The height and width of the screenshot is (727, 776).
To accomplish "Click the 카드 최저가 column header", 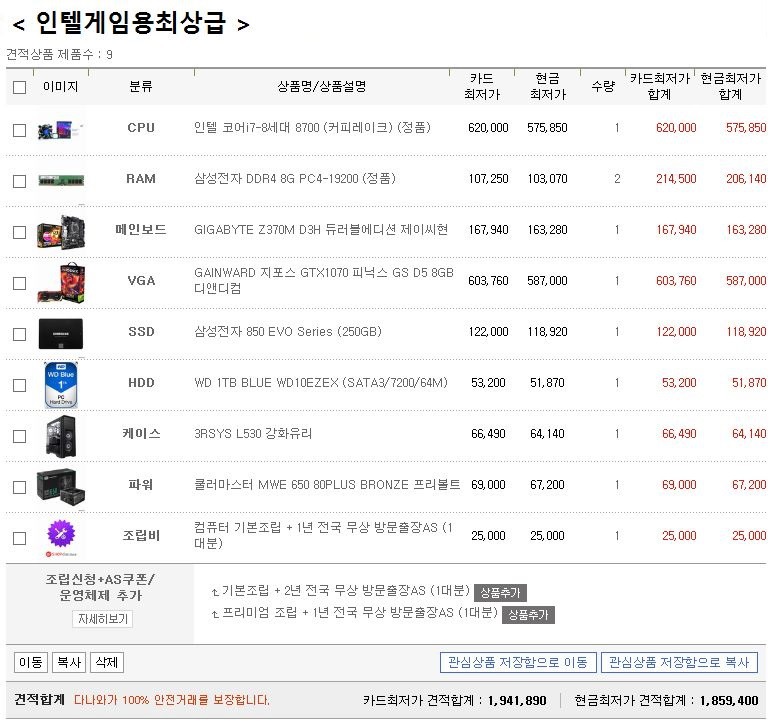I will (x=482, y=87).
